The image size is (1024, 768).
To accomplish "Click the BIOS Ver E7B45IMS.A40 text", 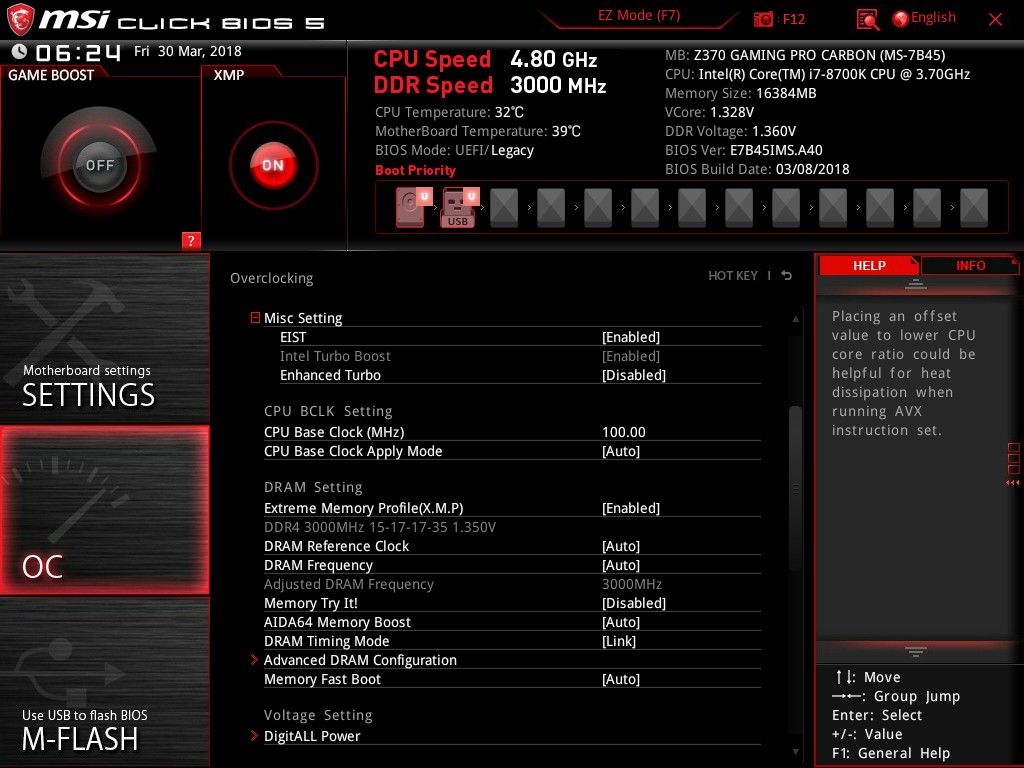I will (x=744, y=150).
